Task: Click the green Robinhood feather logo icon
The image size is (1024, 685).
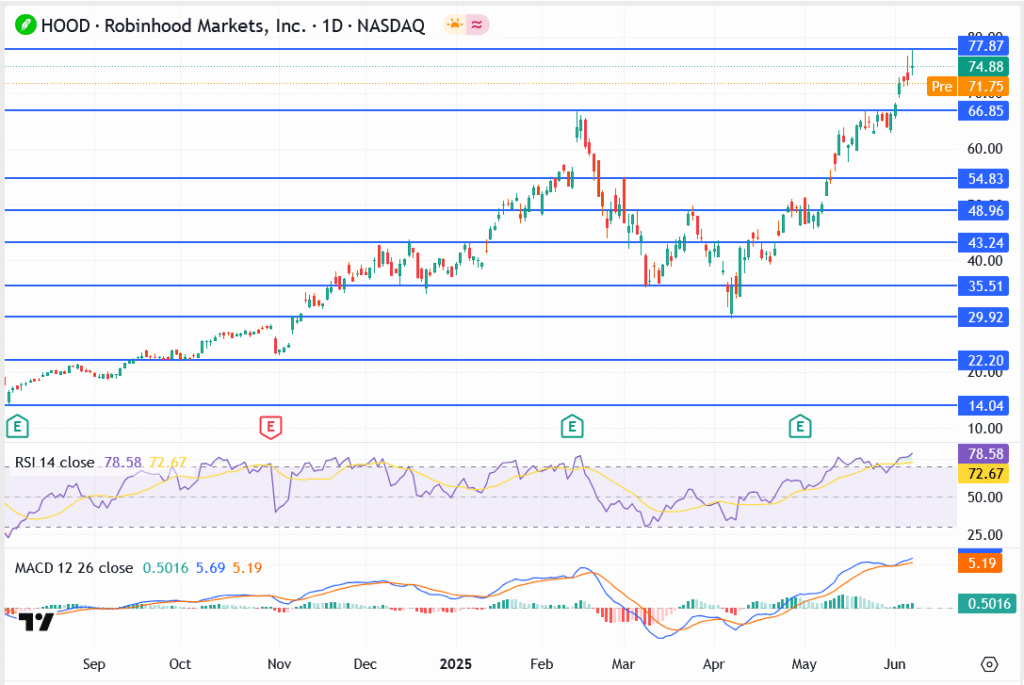Action: coord(23,26)
